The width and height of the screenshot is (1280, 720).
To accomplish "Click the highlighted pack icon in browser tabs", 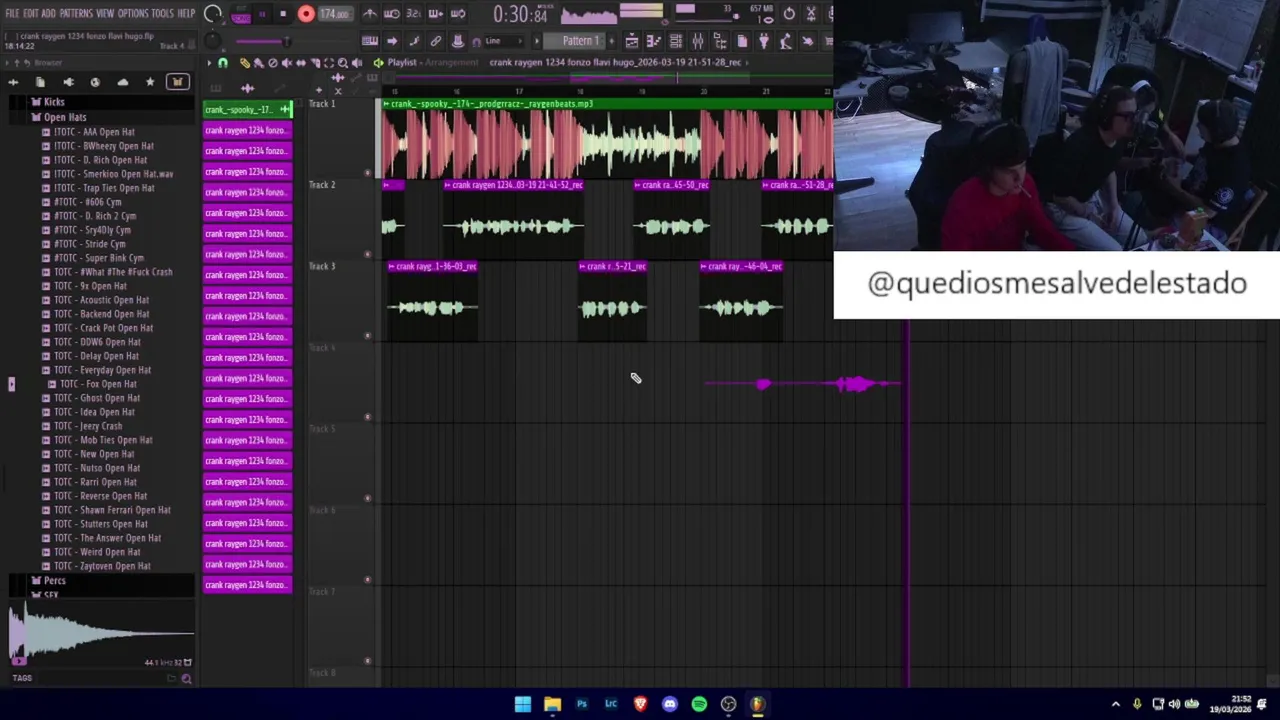I will click(177, 82).
